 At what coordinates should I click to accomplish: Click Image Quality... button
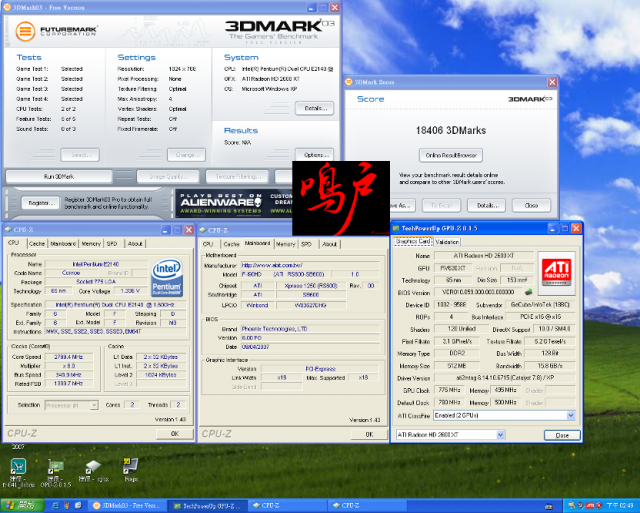point(168,176)
